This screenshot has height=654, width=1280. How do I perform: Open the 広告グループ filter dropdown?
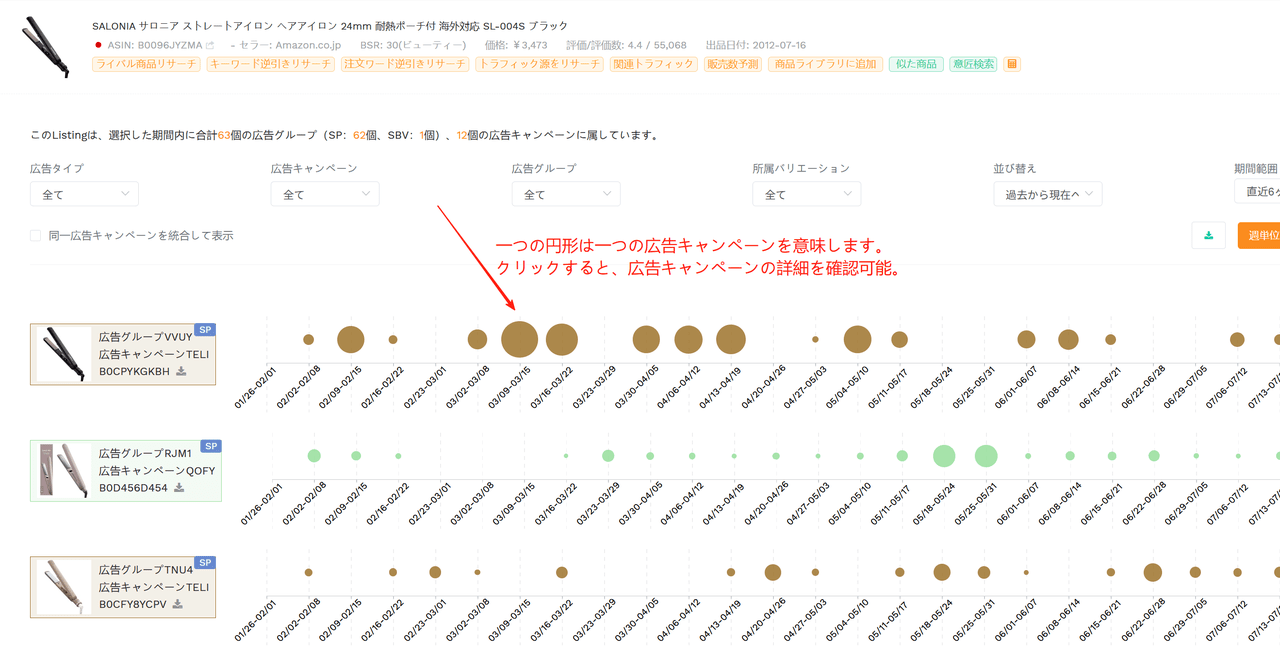(566, 194)
